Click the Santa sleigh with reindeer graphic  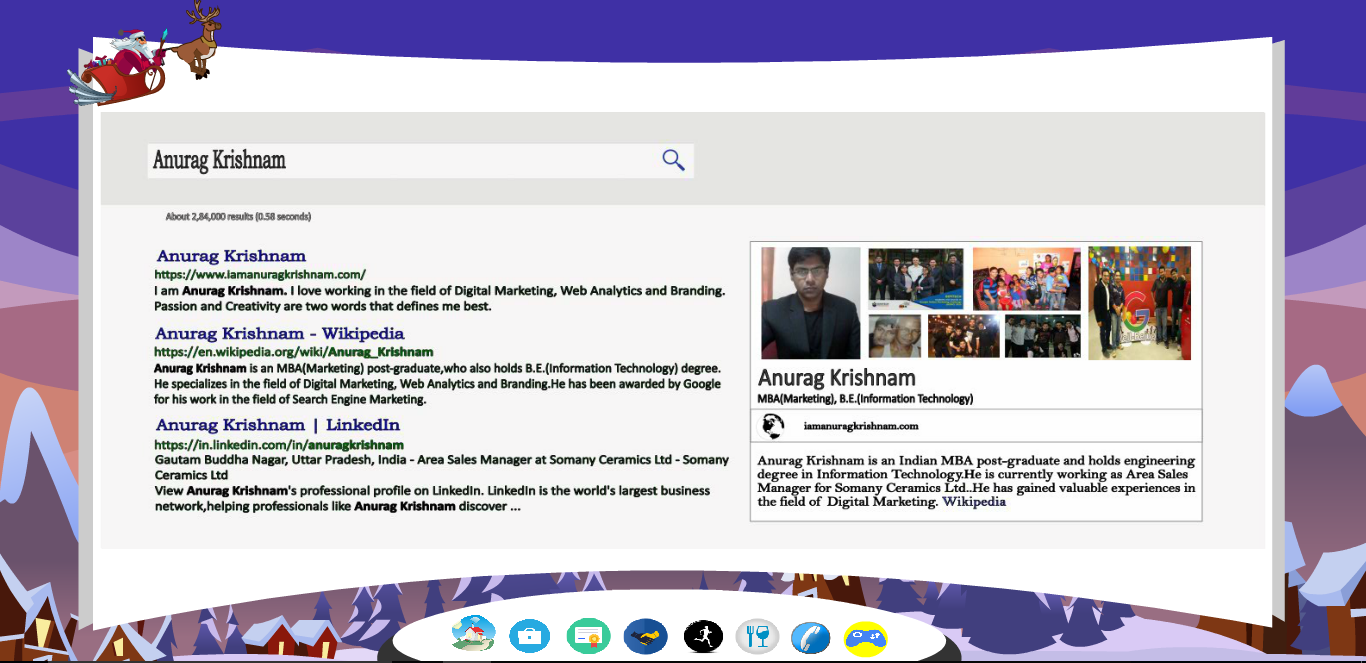tap(146, 53)
